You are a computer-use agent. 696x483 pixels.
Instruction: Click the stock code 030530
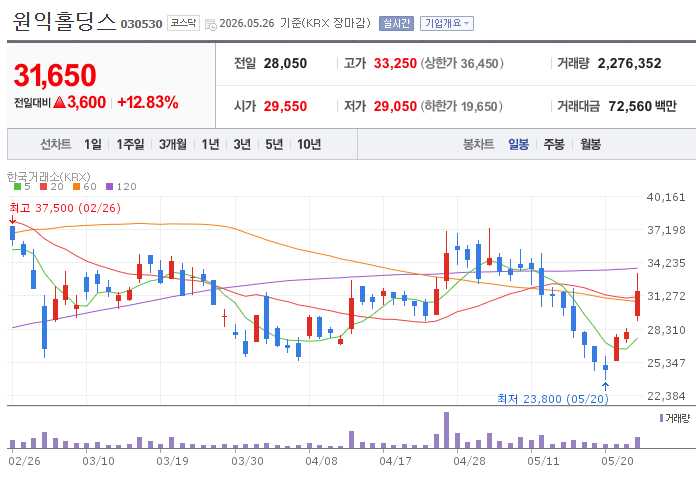[142, 24]
